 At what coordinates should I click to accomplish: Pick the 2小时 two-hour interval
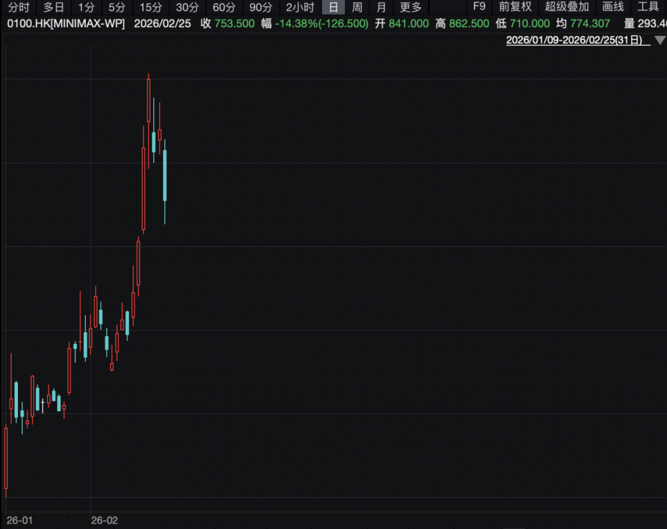[x=300, y=7]
